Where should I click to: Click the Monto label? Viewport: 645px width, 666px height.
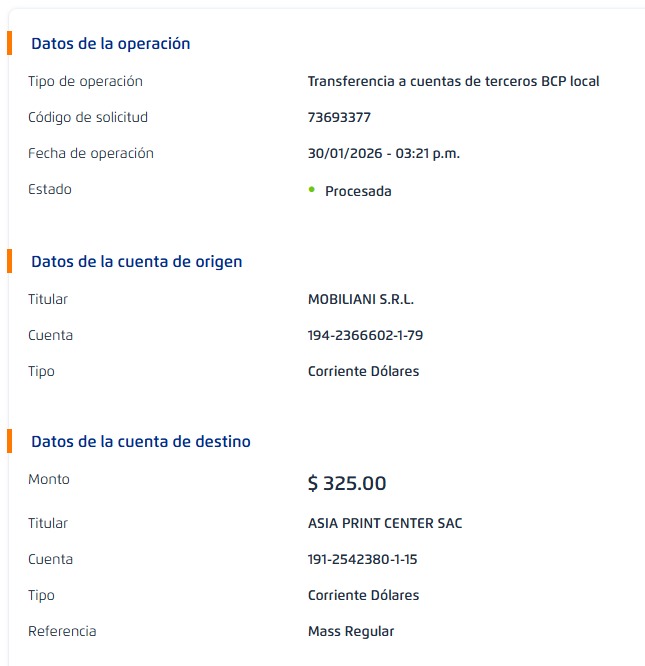pyautogui.click(x=49, y=479)
